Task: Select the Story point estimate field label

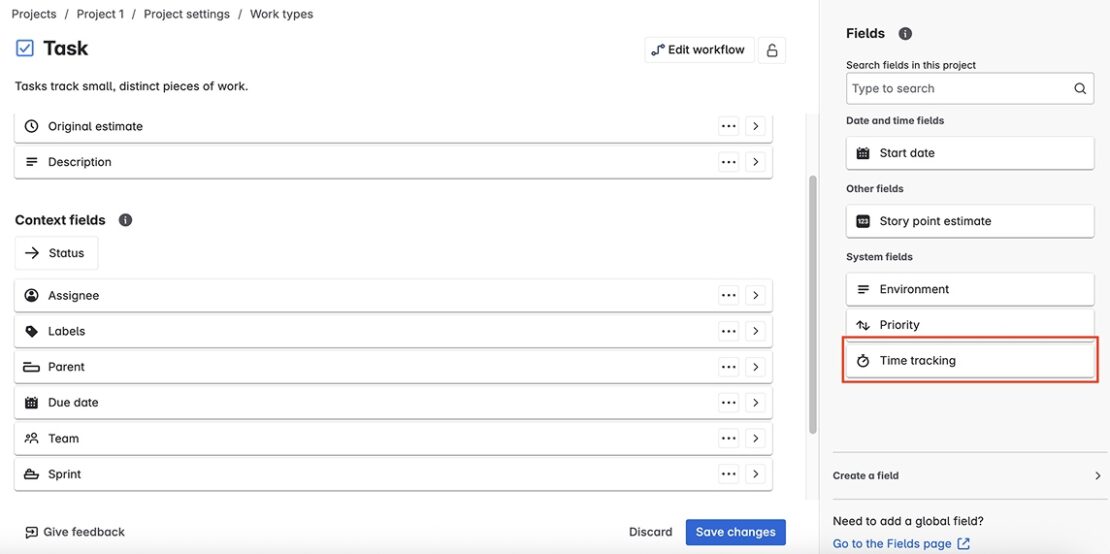Action: tap(935, 221)
